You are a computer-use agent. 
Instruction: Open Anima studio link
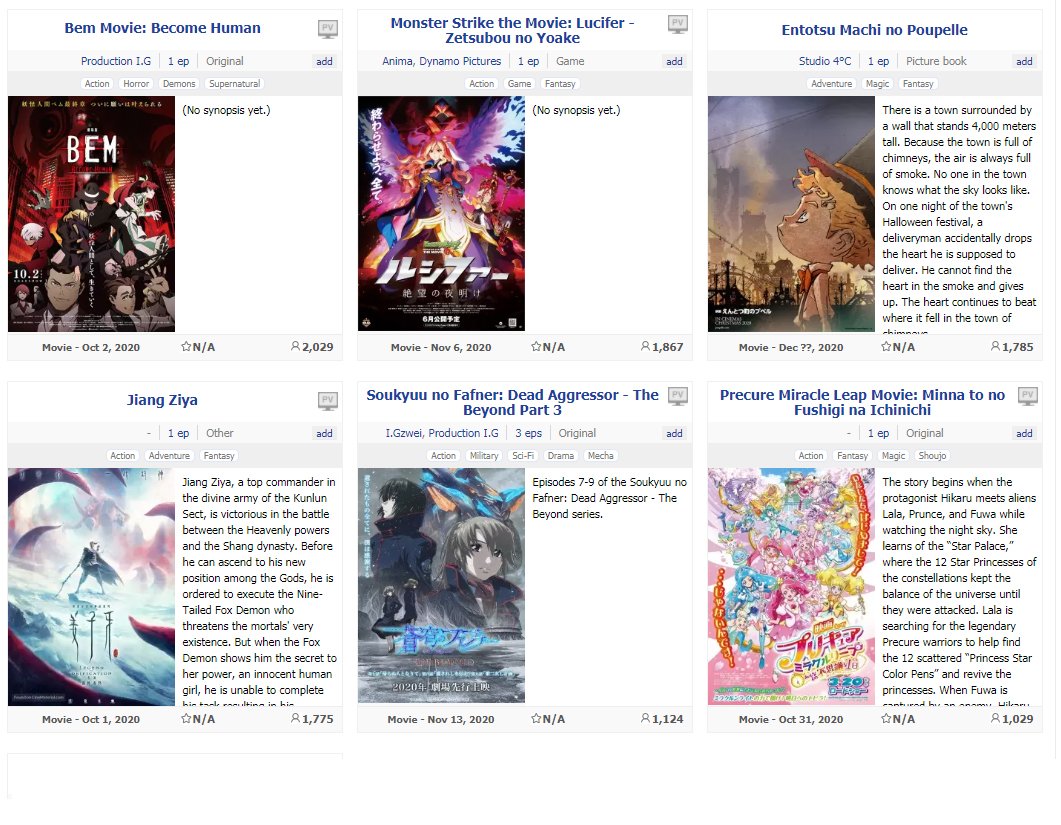click(397, 61)
